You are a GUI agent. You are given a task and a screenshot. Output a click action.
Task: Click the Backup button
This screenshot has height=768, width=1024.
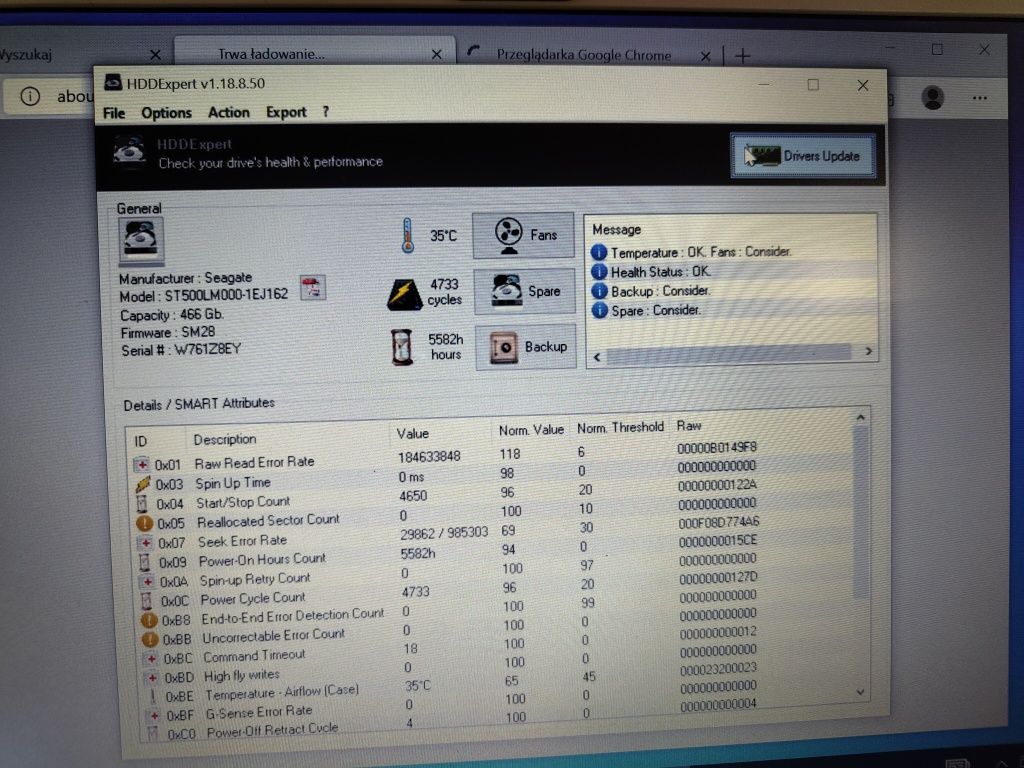click(526, 347)
